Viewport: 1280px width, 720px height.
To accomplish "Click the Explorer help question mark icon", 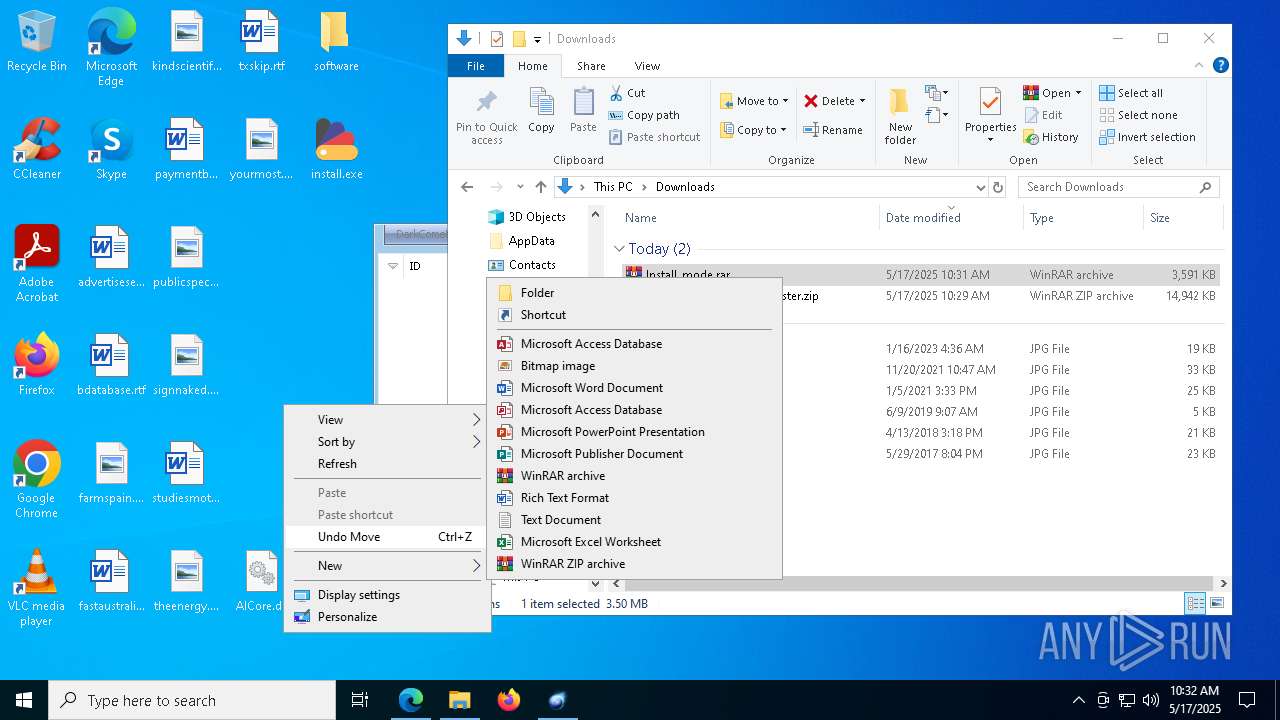I will (x=1220, y=66).
